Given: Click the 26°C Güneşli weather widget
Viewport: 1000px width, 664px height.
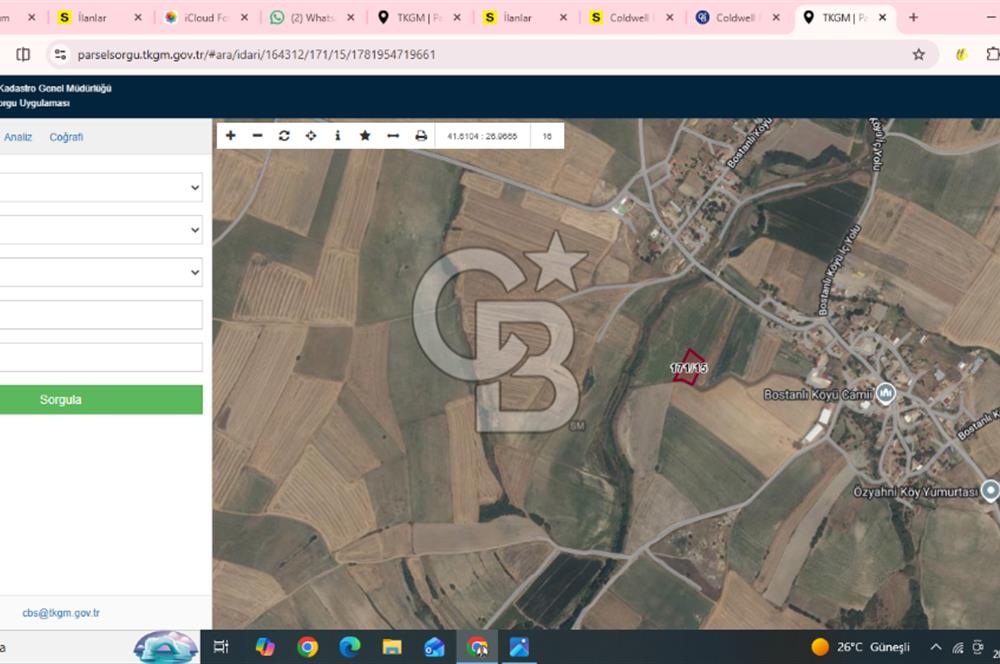Looking at the screenshot, I should pos(861,647).
